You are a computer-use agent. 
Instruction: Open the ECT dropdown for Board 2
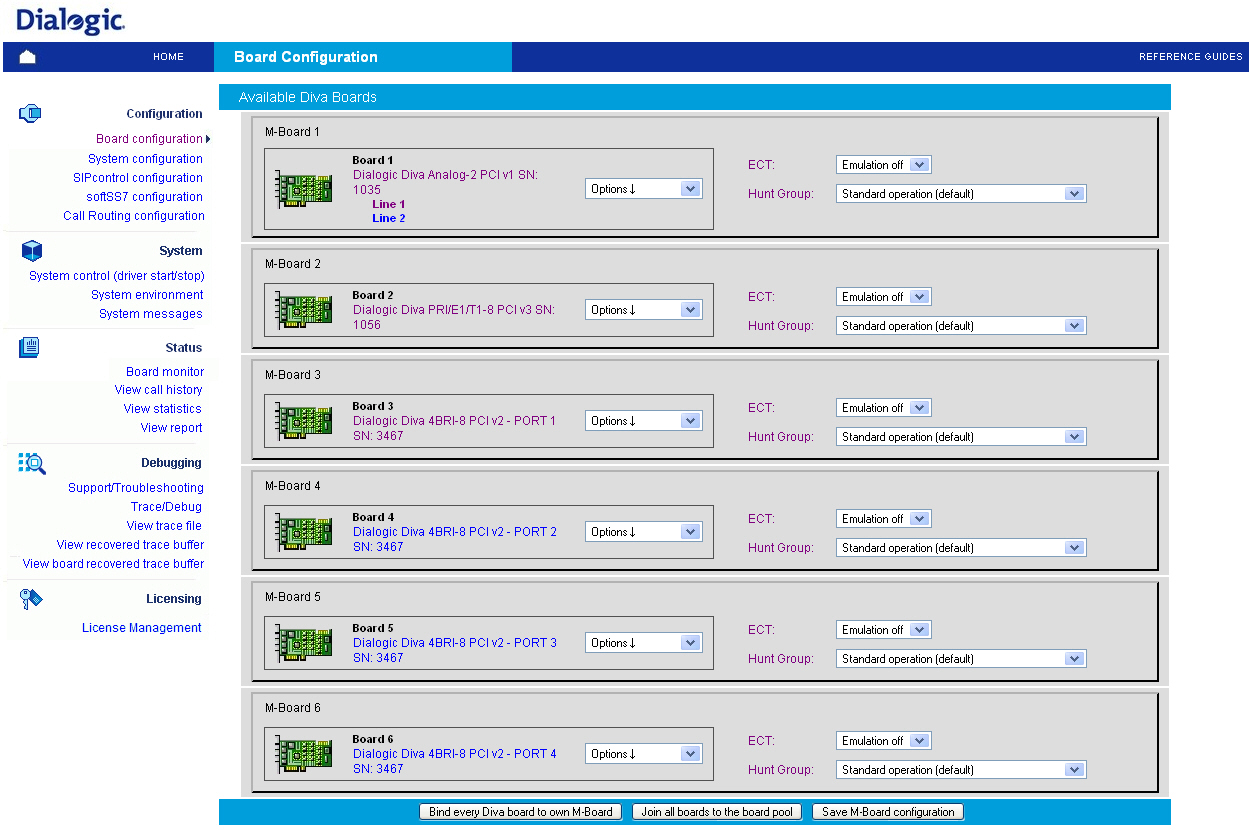(x=883, y=296)
